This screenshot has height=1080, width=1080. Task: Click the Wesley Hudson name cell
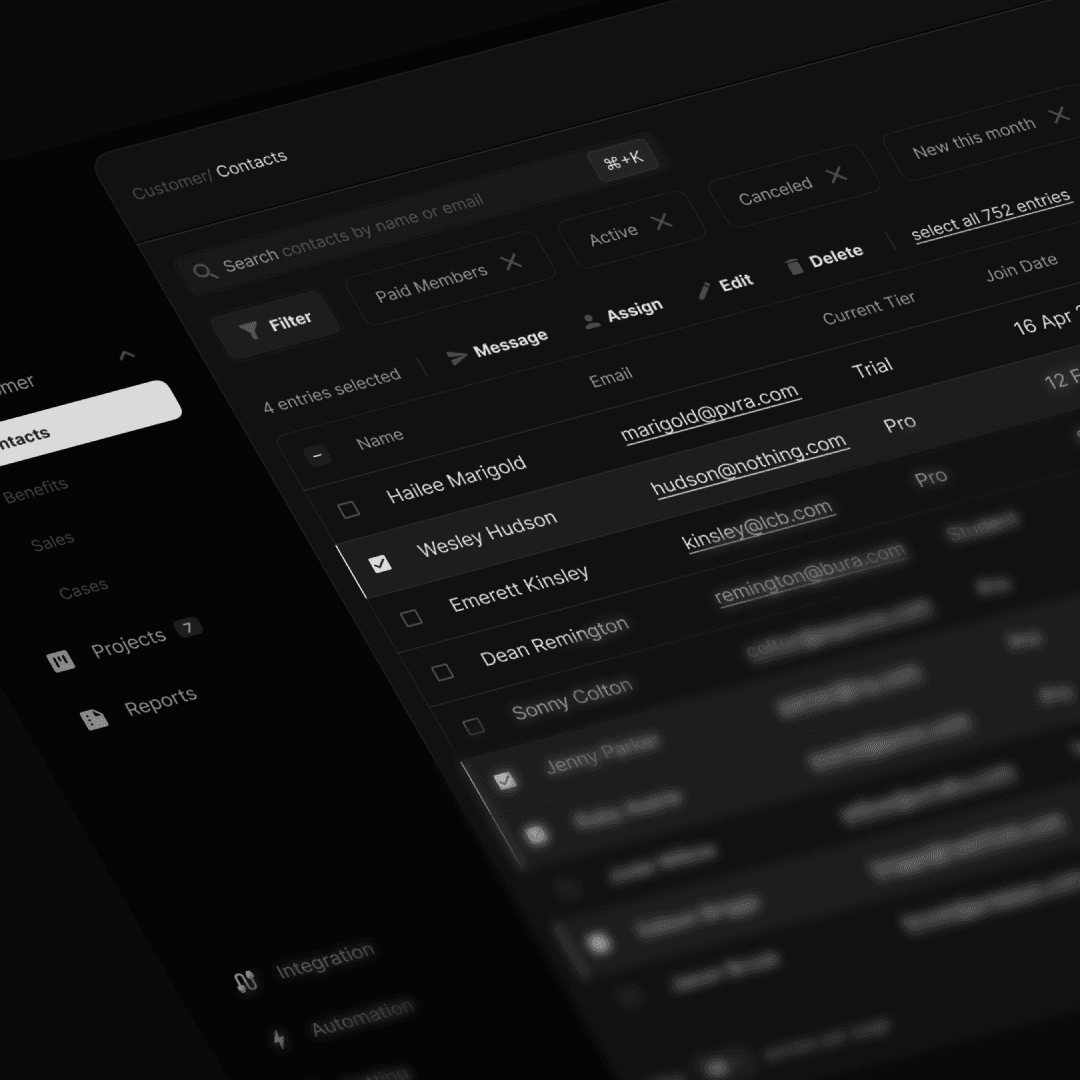(x=487, y=534)
